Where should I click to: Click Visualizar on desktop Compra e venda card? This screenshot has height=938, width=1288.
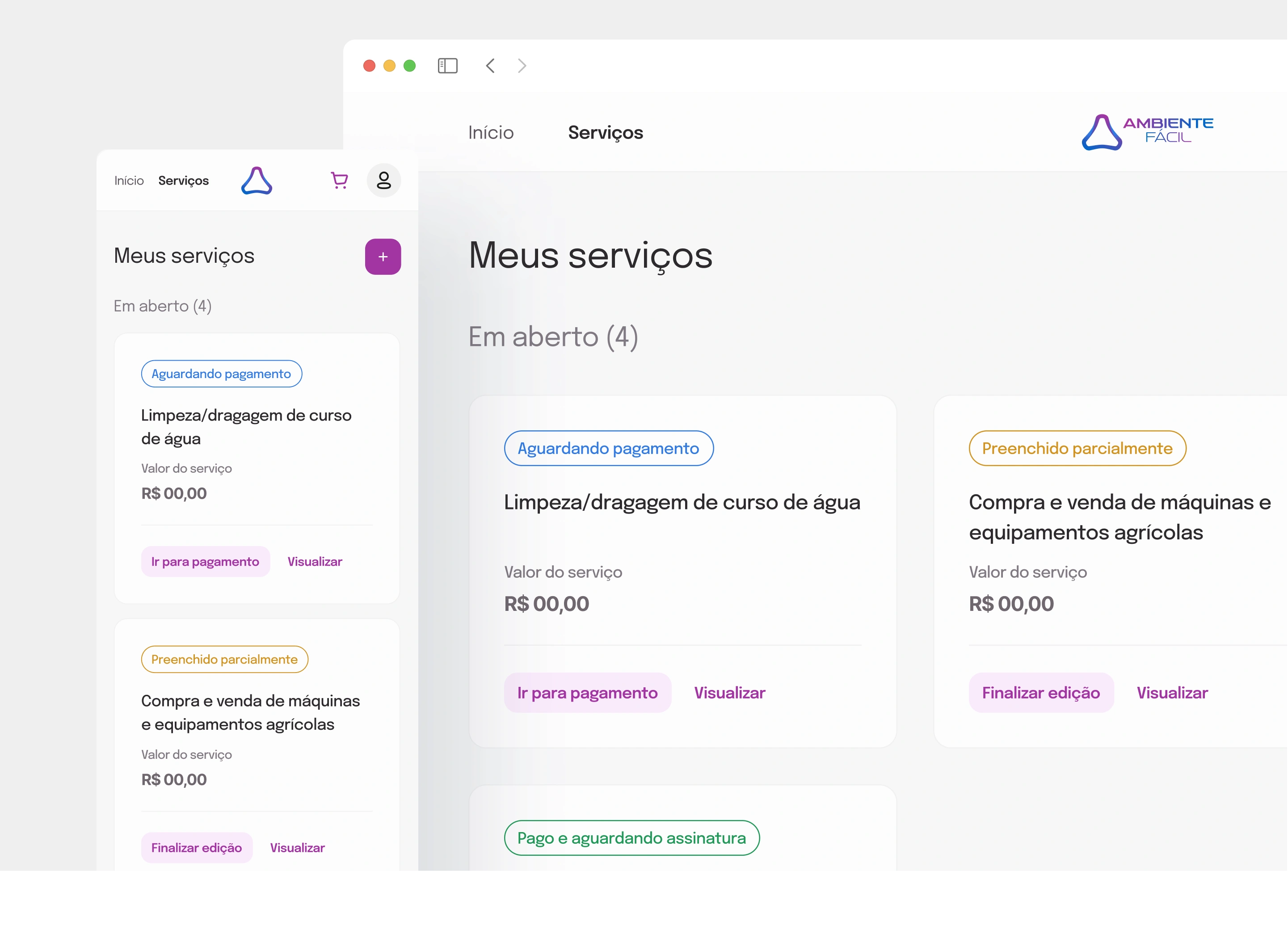click(1172, 693)
